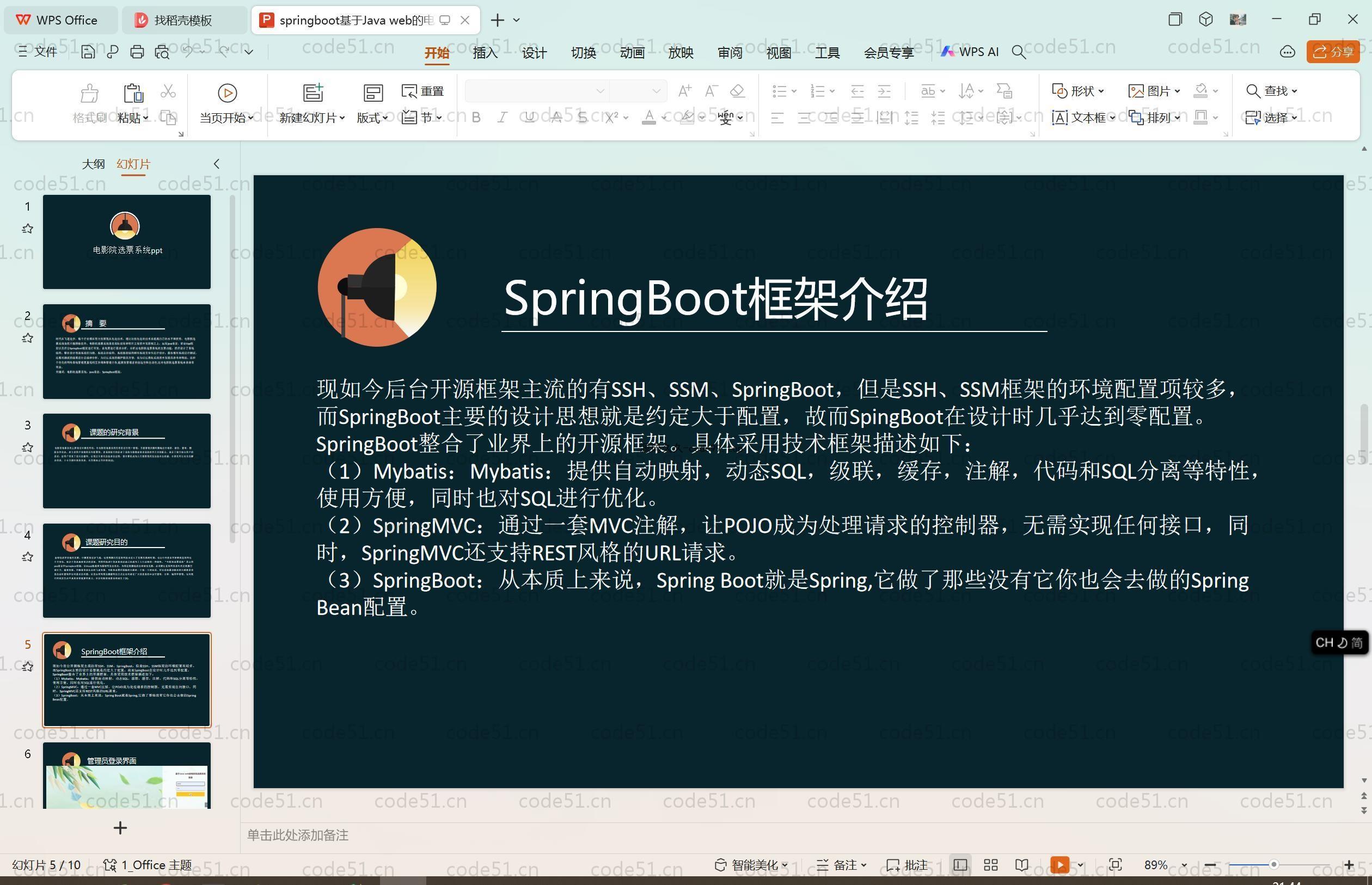The image size is (1372, 885).
Task: Click the Comments (批注) button
Action: tap(907, 865)
